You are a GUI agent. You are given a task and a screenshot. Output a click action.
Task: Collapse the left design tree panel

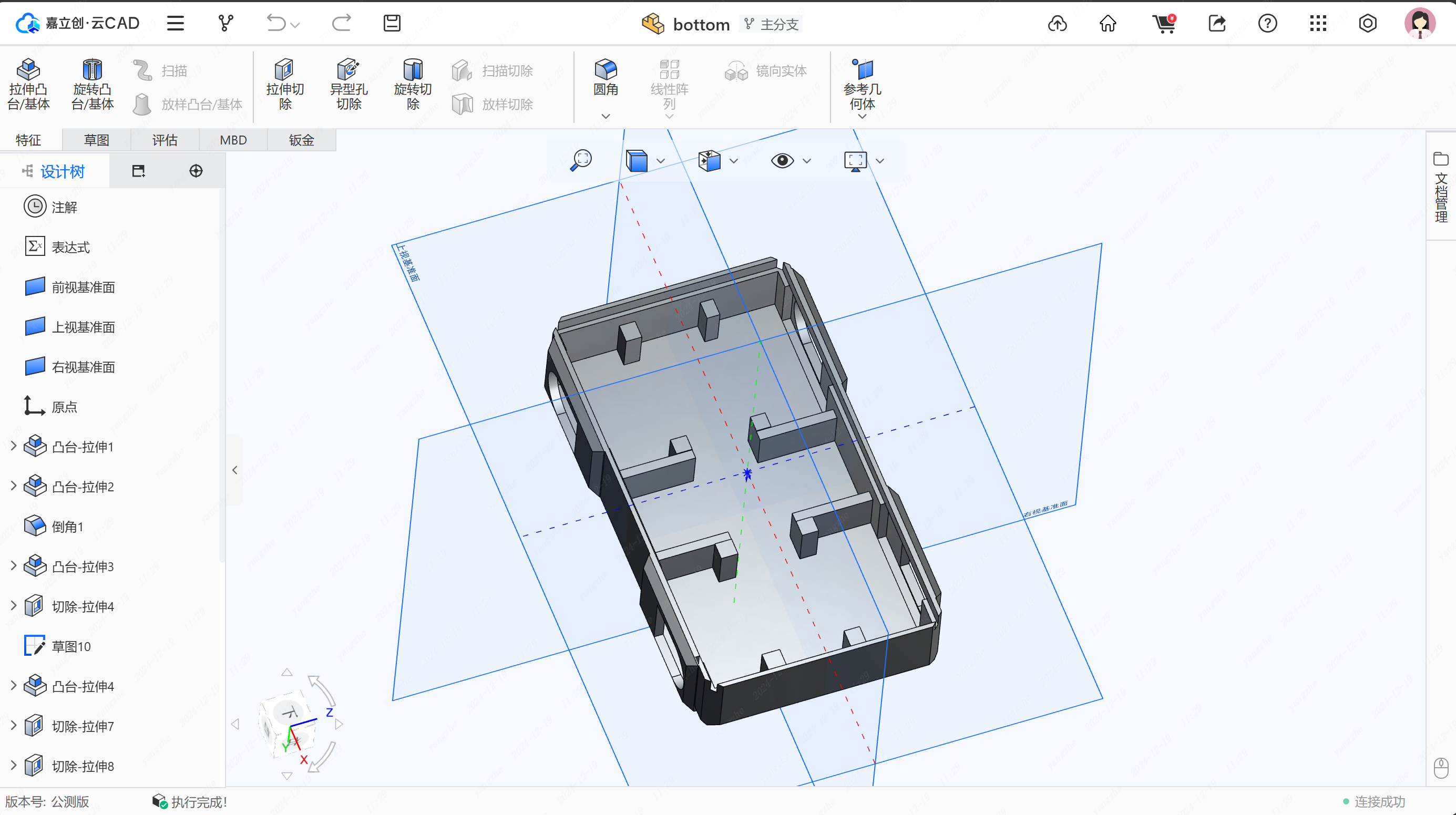click(x=234, y=470)
